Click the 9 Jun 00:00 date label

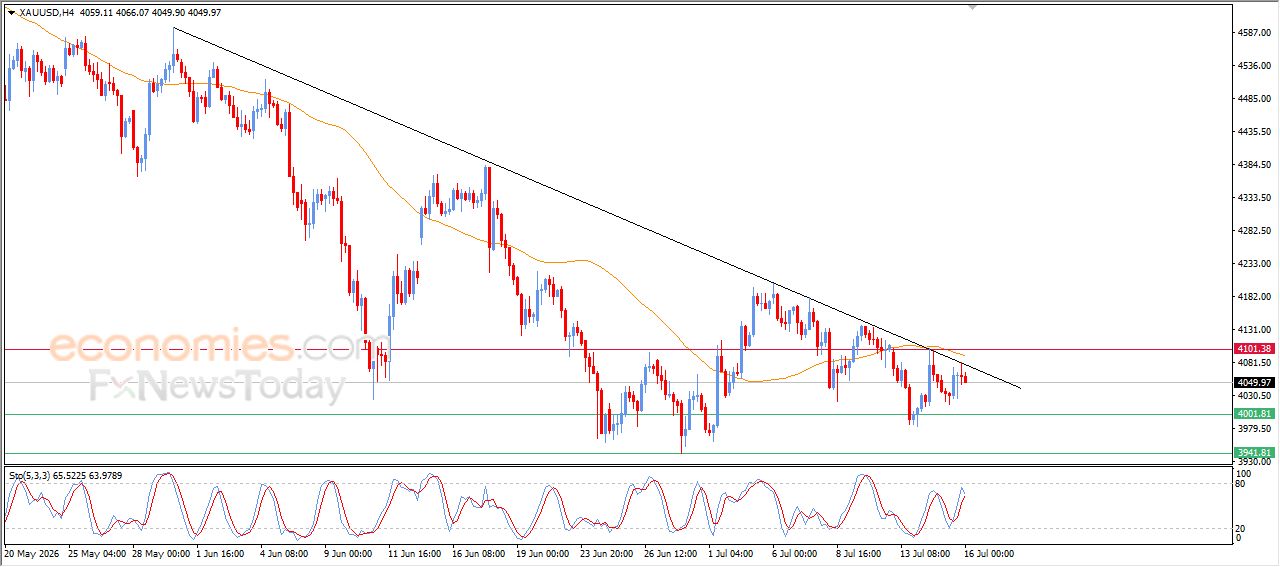(347, 552)
